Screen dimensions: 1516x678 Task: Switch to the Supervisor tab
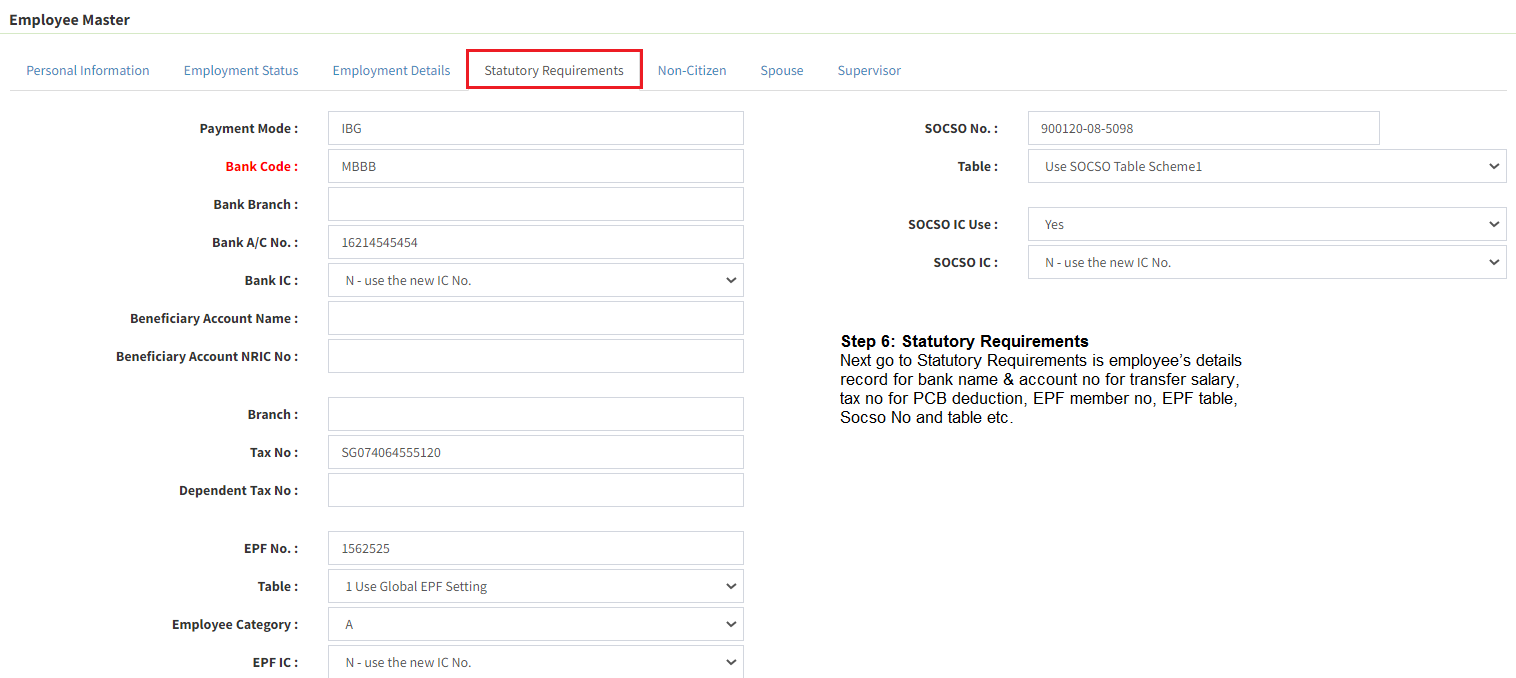coord(869,70)
